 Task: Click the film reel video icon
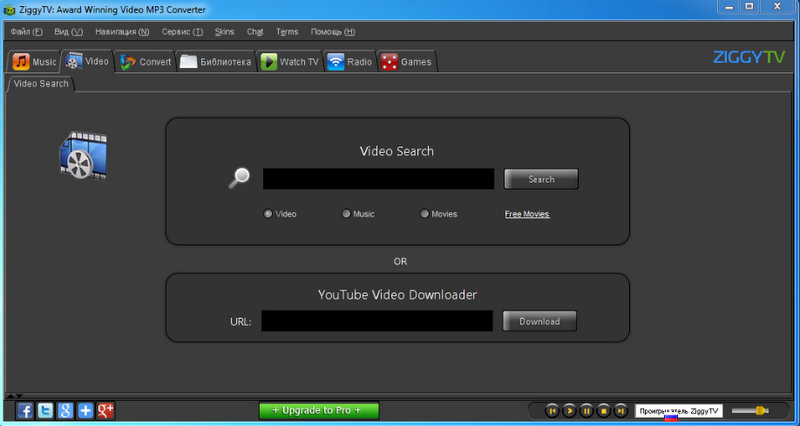pos(83,156)
